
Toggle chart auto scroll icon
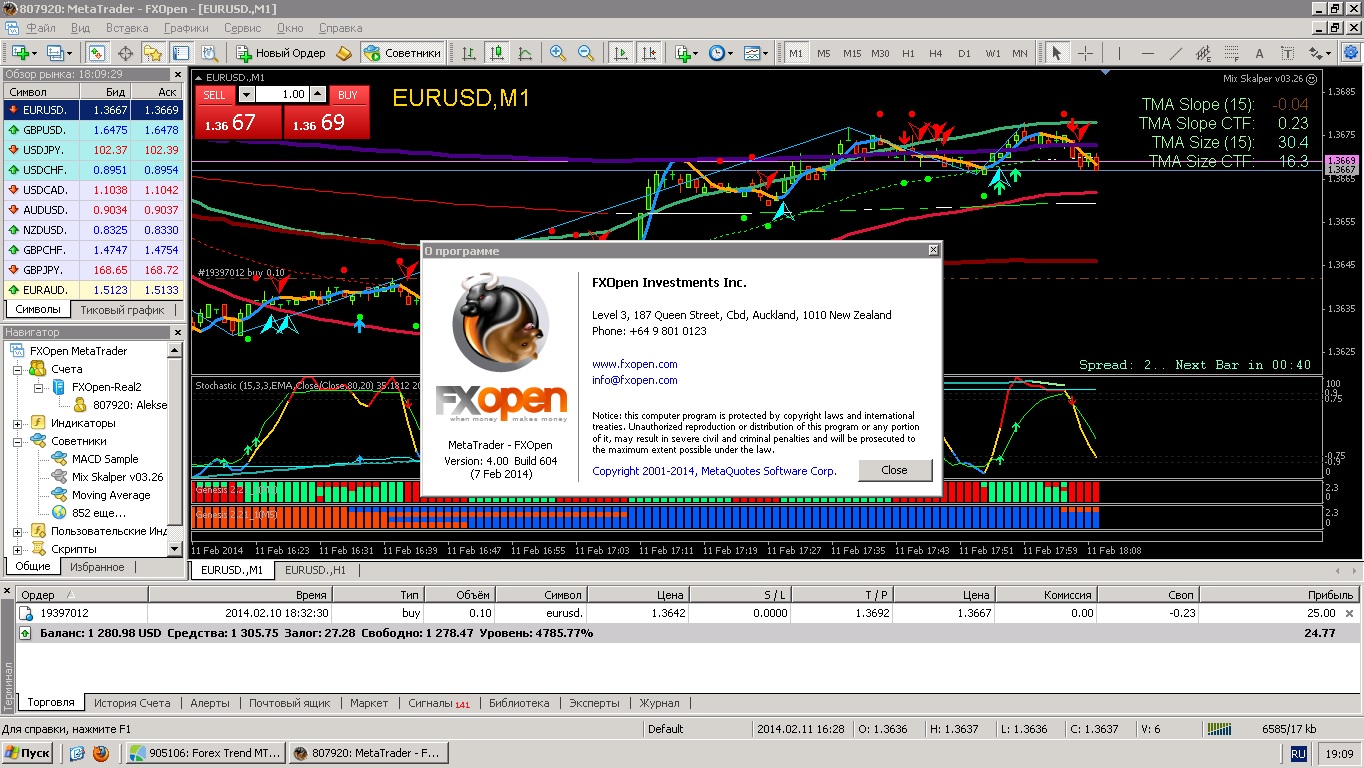[621, 53]
